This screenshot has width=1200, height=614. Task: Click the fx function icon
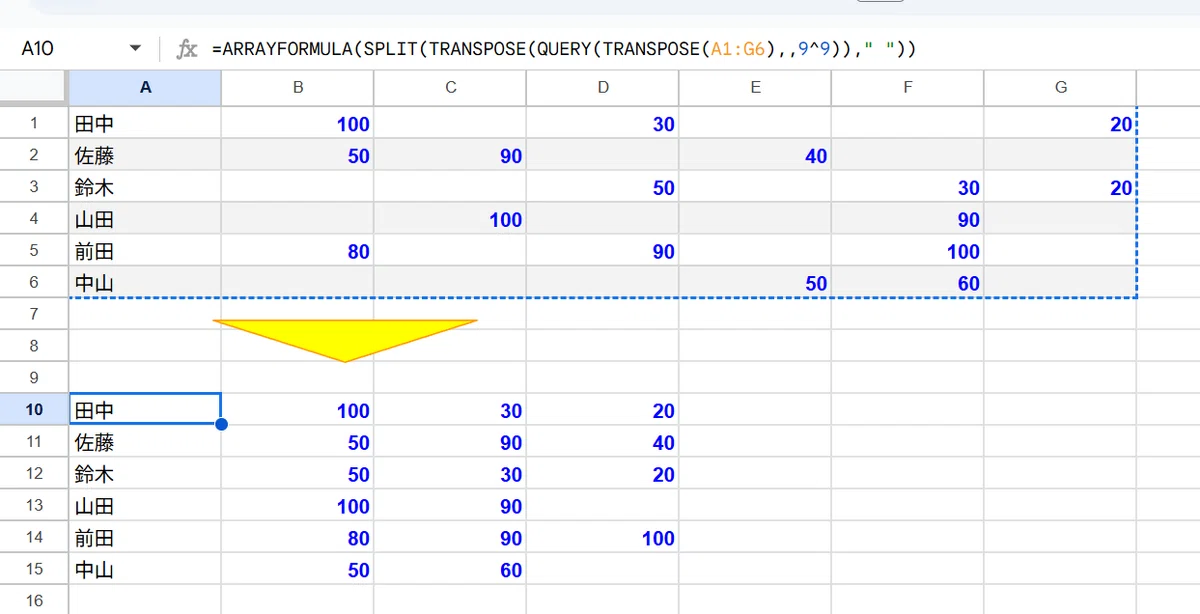(x=186, y=49)
